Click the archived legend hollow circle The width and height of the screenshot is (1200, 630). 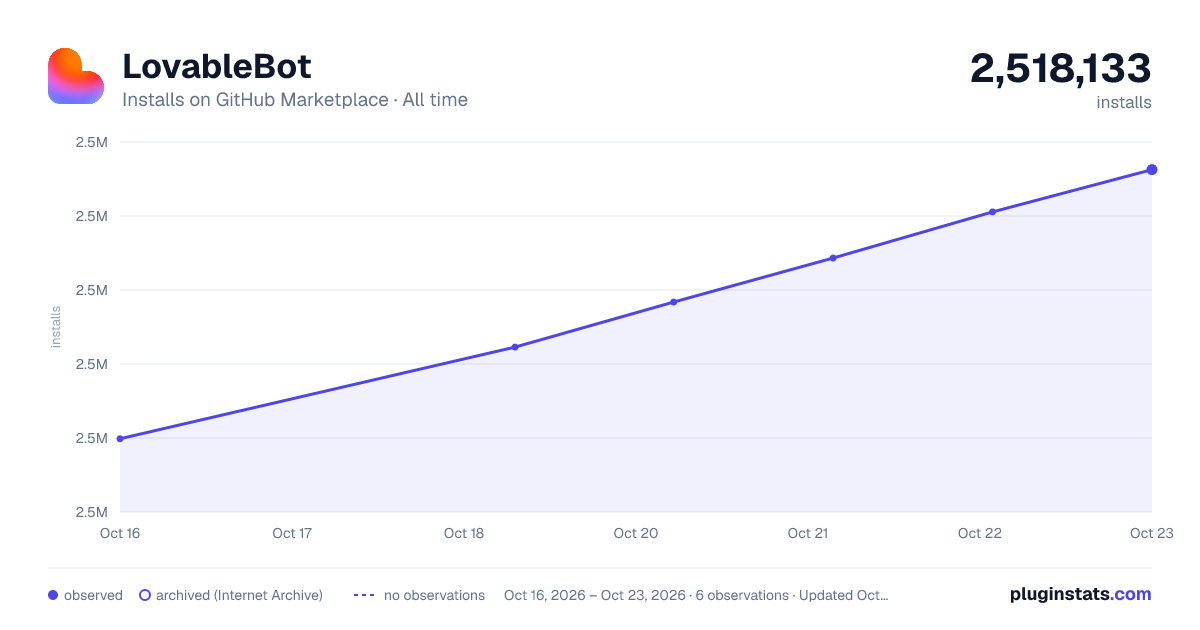(145, 595)
